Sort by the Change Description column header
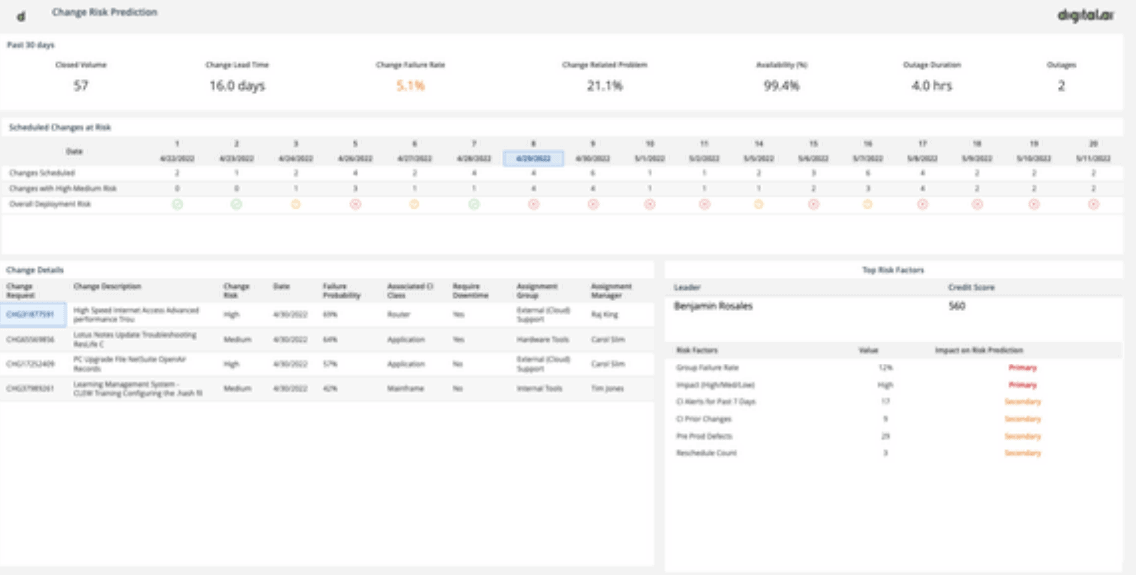The width and height of the screenshot is (1141, 582). (108, 287)
